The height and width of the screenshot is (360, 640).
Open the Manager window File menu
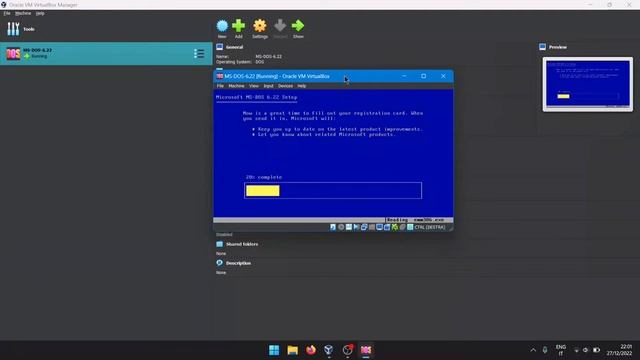pyautogui.click(x=7, y=13)
